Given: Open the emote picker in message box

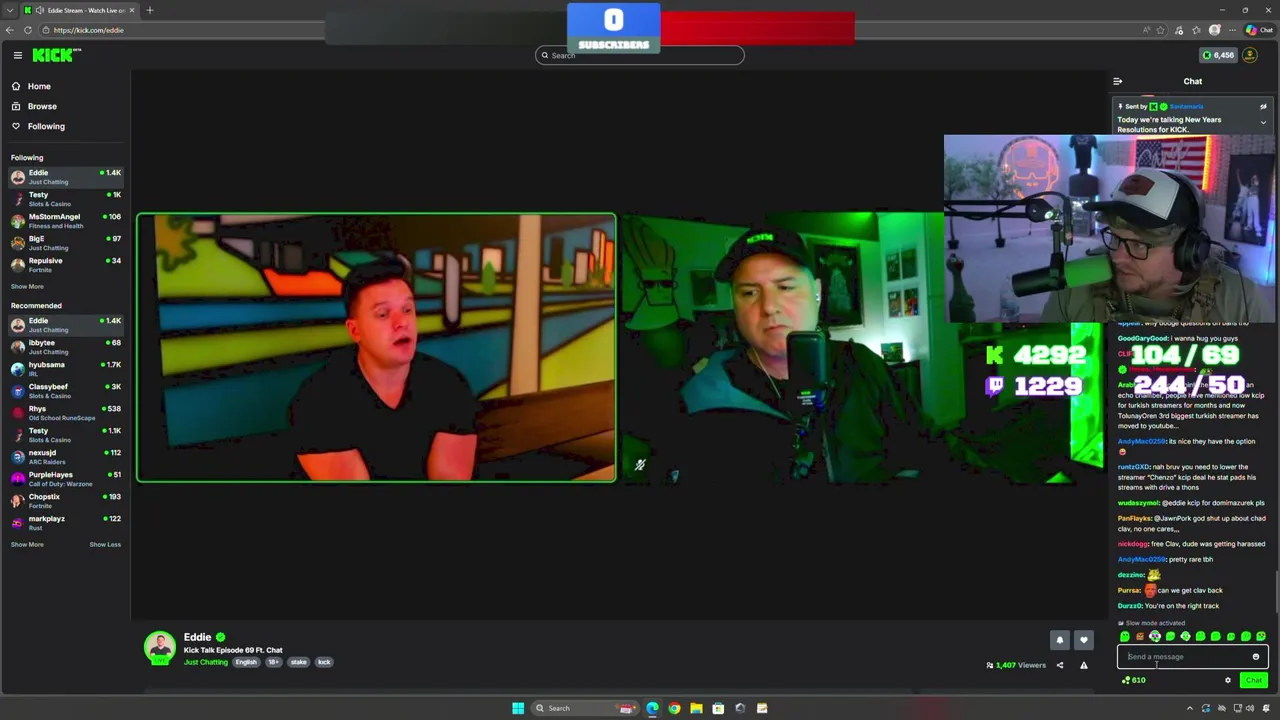Looking at the screenshot, I should pyautogui.click(x=1256, y=657).
